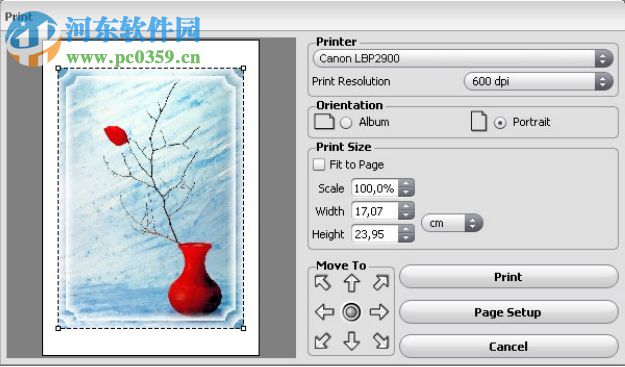Open the Canon LBP2900 printer dropdown

pyautogui.click(x=463, y=59)
